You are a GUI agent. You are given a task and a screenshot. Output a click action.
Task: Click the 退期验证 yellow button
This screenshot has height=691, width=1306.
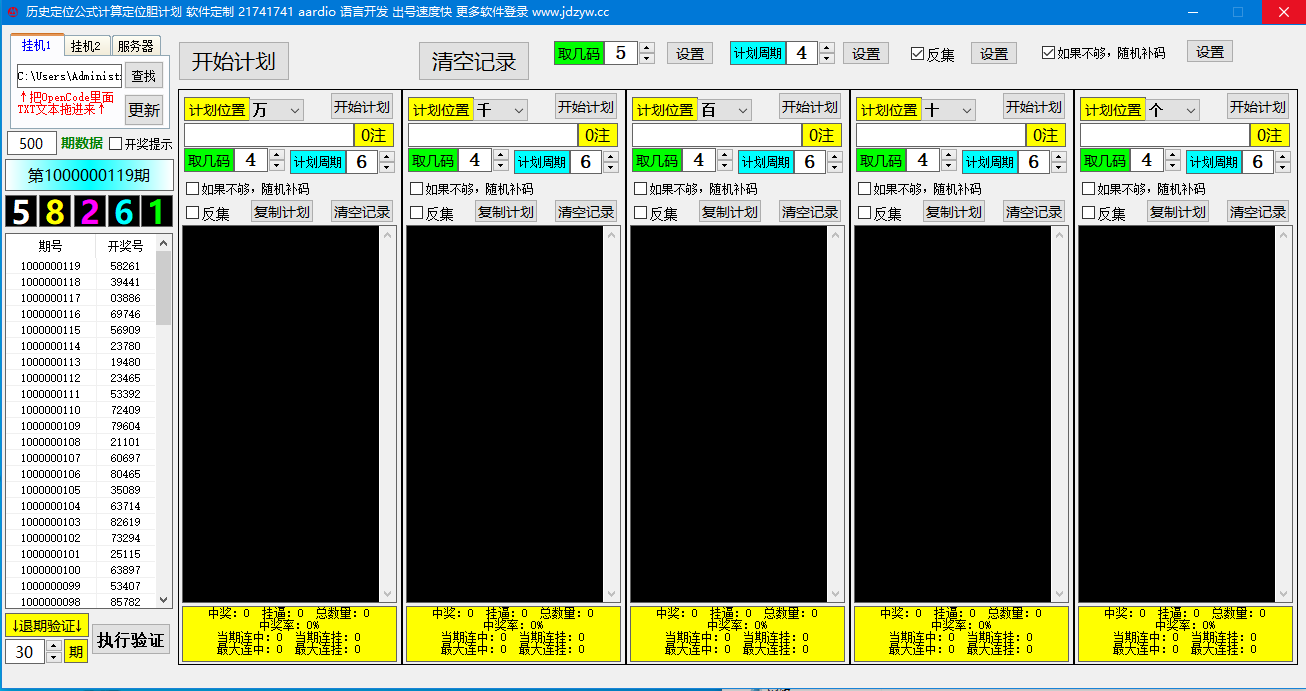[46, 625]
